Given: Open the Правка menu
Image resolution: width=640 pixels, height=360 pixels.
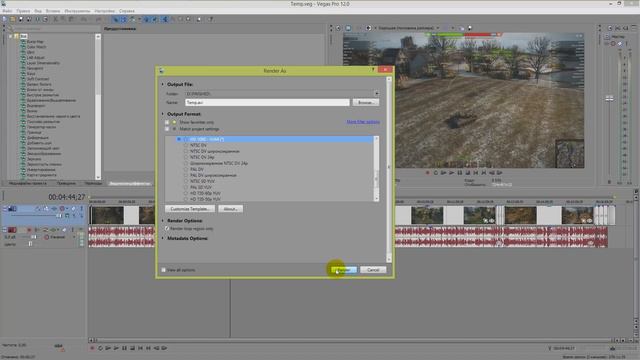Looking at the screenshot, I should tap(23, 11).
